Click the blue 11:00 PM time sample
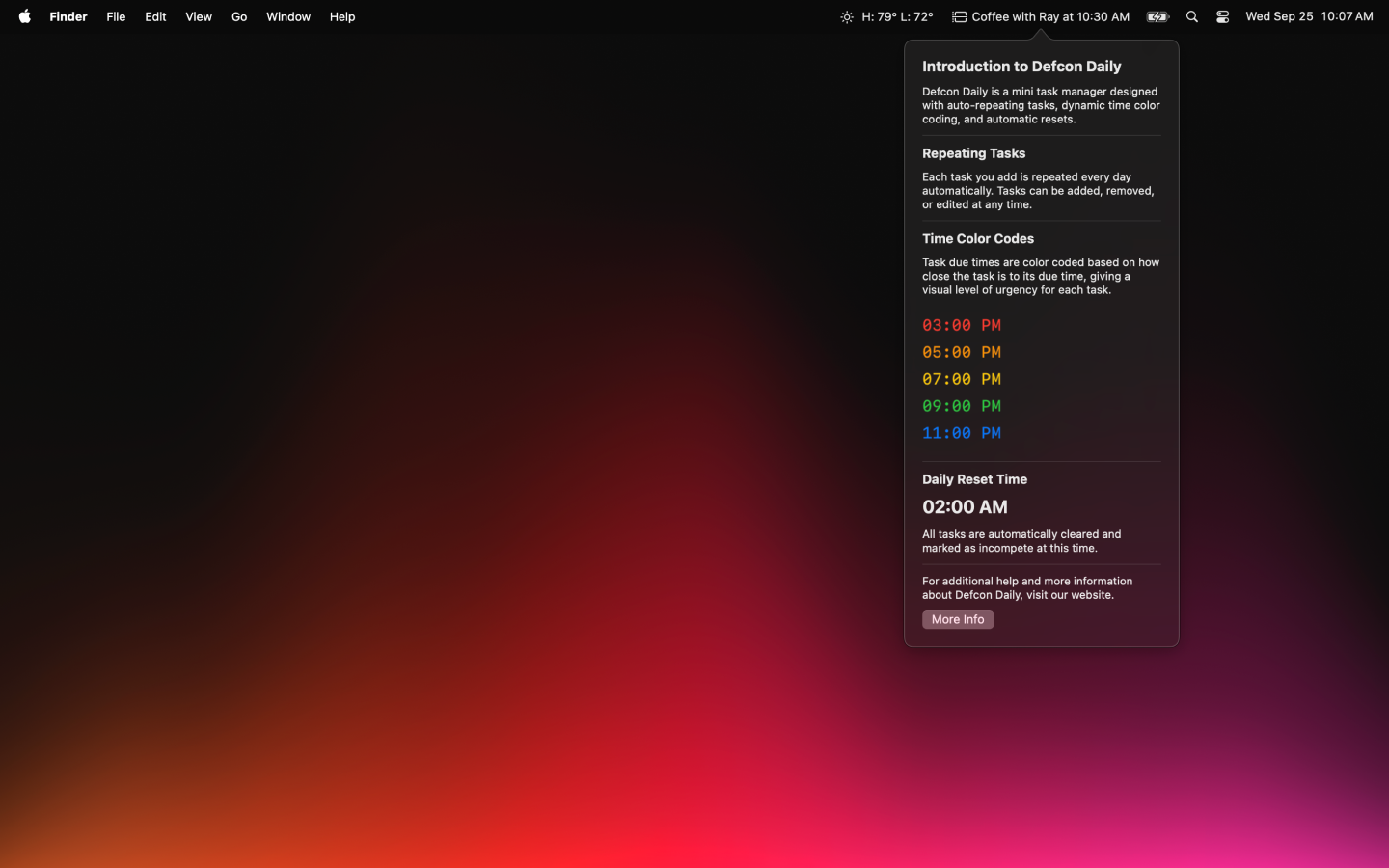Image resolution: width=1389 pixels, height=868 pixels. coord(962,433)
